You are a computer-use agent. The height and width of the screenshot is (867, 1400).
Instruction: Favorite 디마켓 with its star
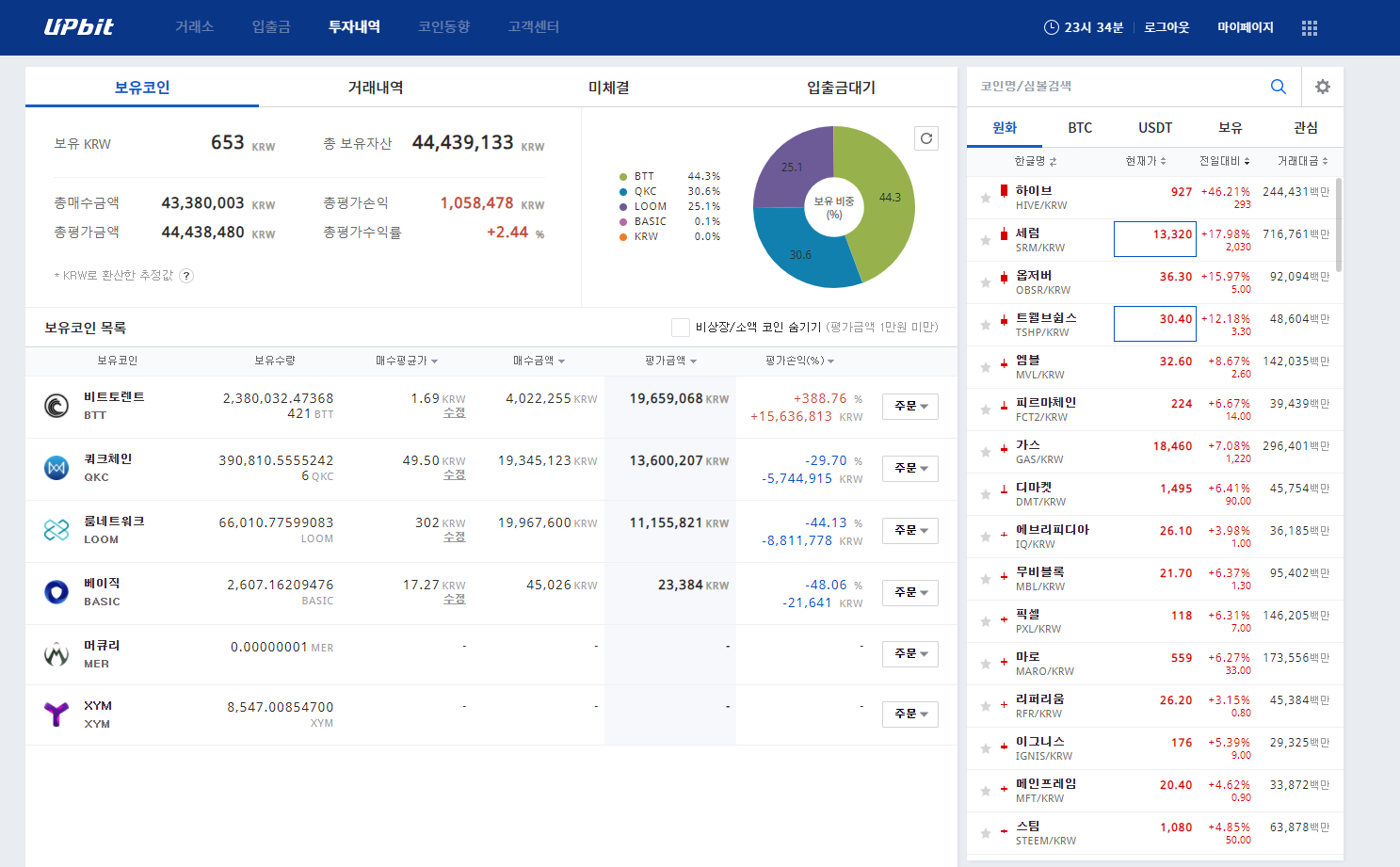985,494
